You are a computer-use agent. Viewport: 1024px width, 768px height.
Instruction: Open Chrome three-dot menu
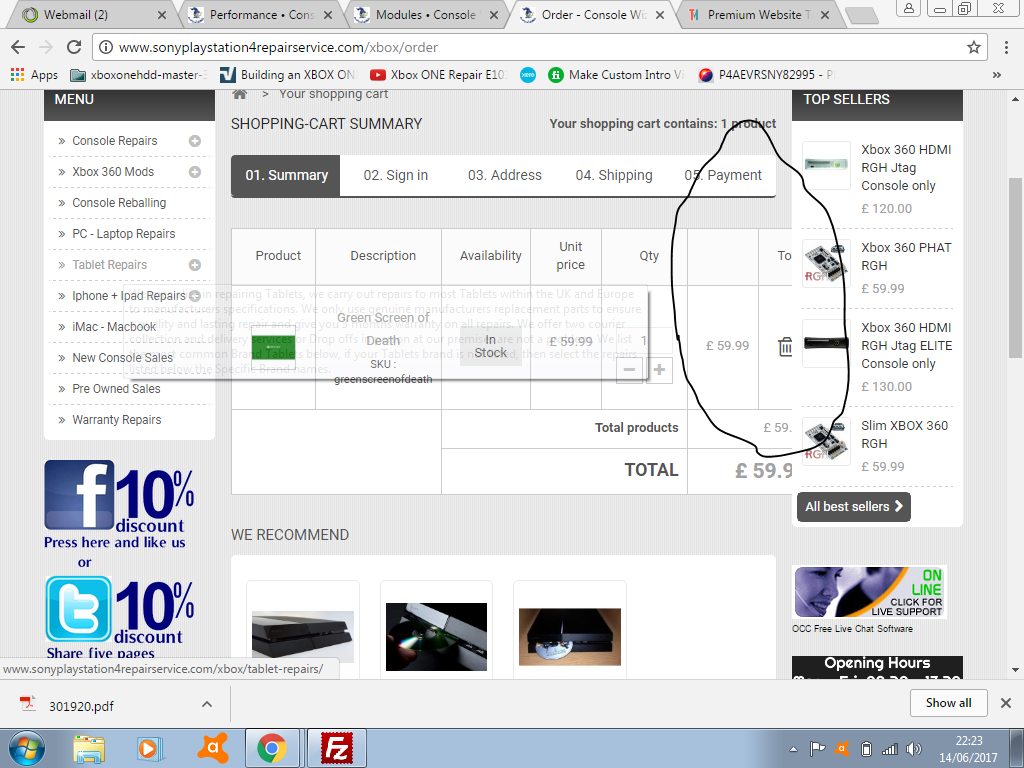click(x=1006, y=47)
